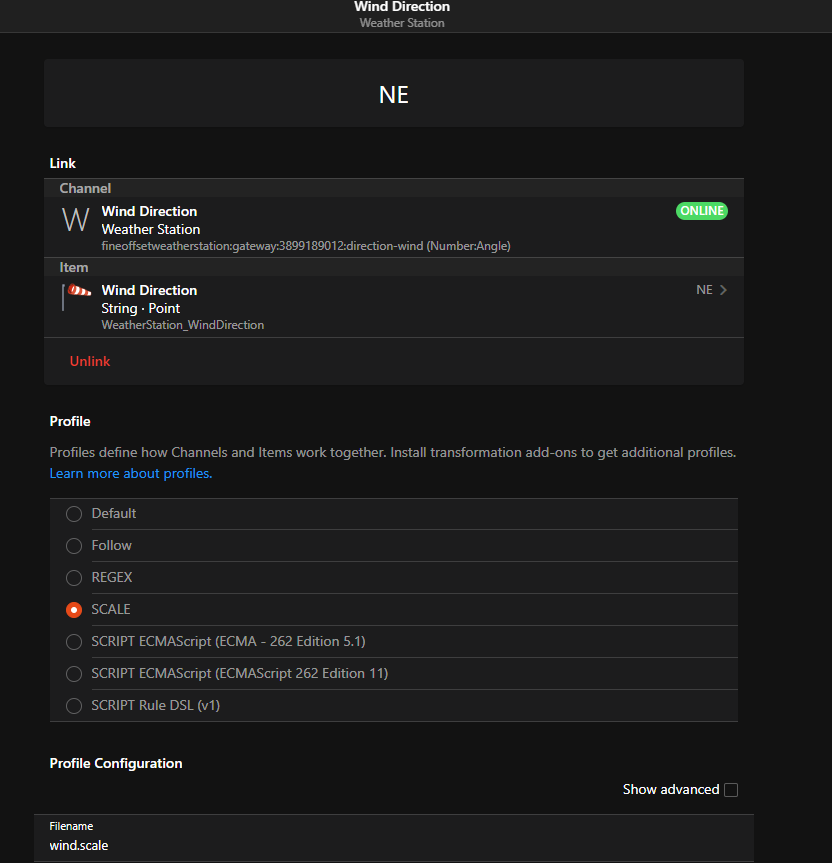Select the Default profile option
Viewport: 832px width, 863px height.
point(74,514)
